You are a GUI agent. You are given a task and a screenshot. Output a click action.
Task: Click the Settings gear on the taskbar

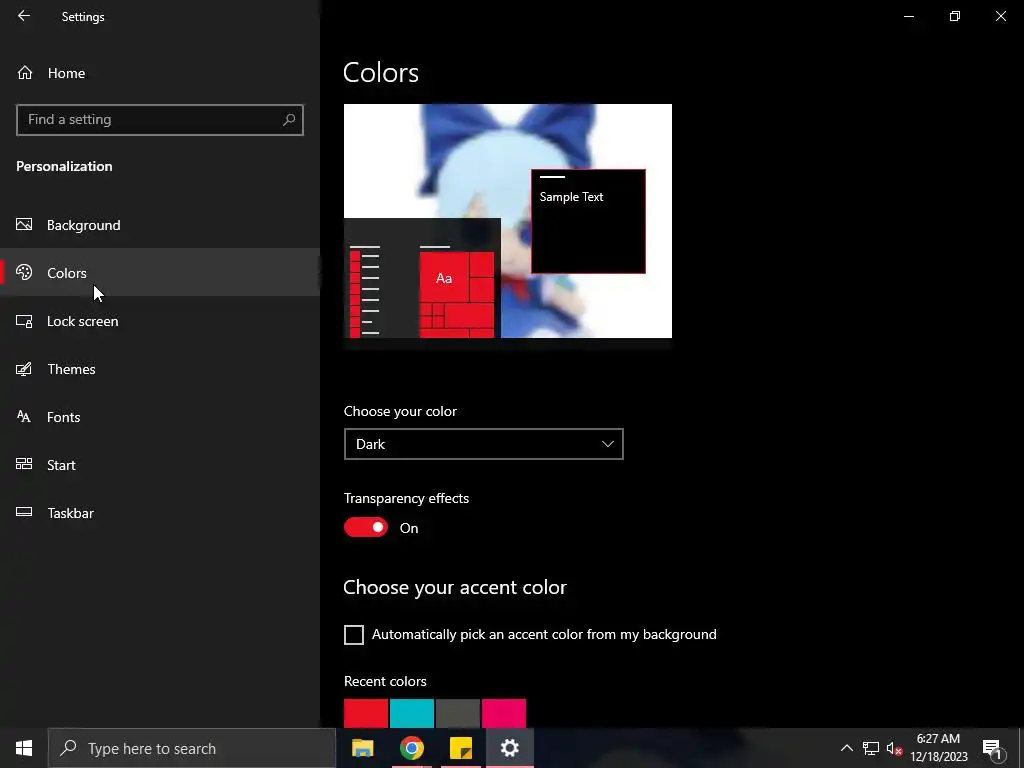pyautogui.click(x=509, y=748)
